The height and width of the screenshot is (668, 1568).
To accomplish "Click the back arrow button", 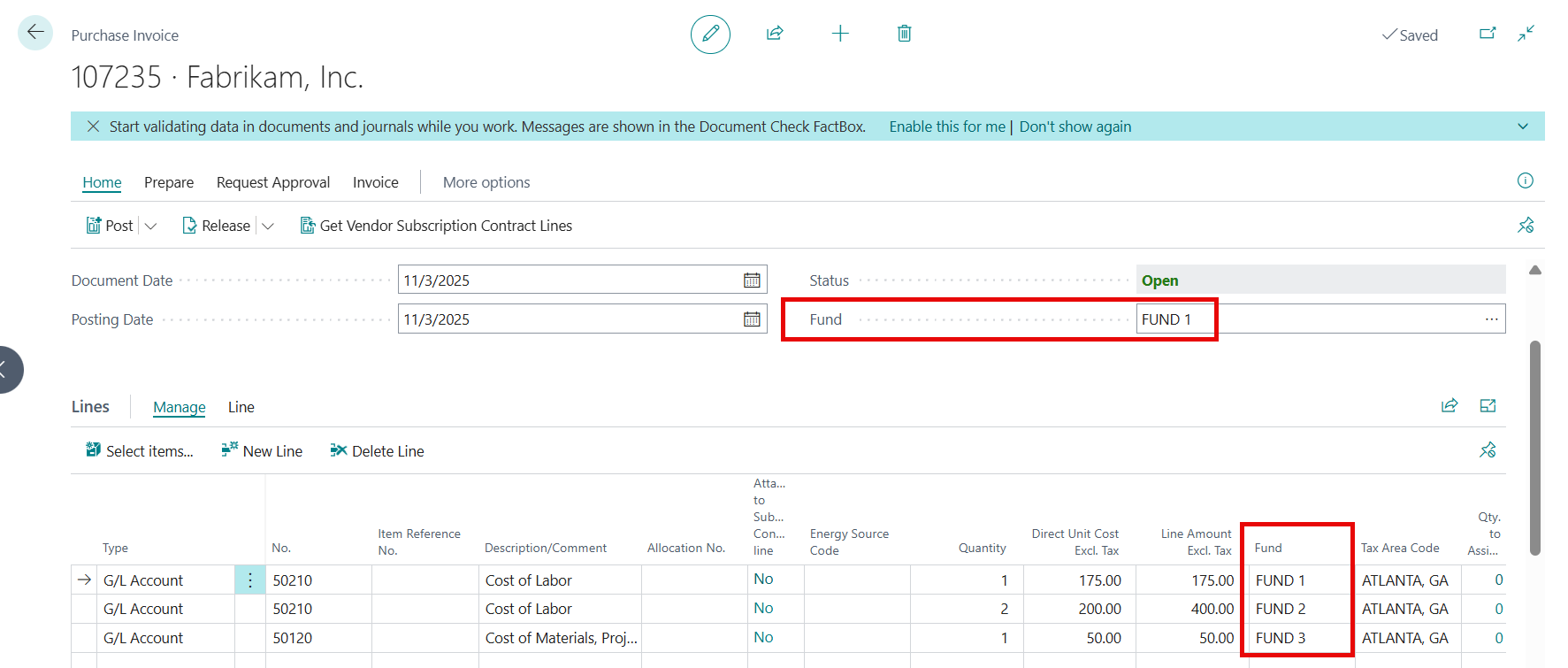I will click(x=35, y=33).
